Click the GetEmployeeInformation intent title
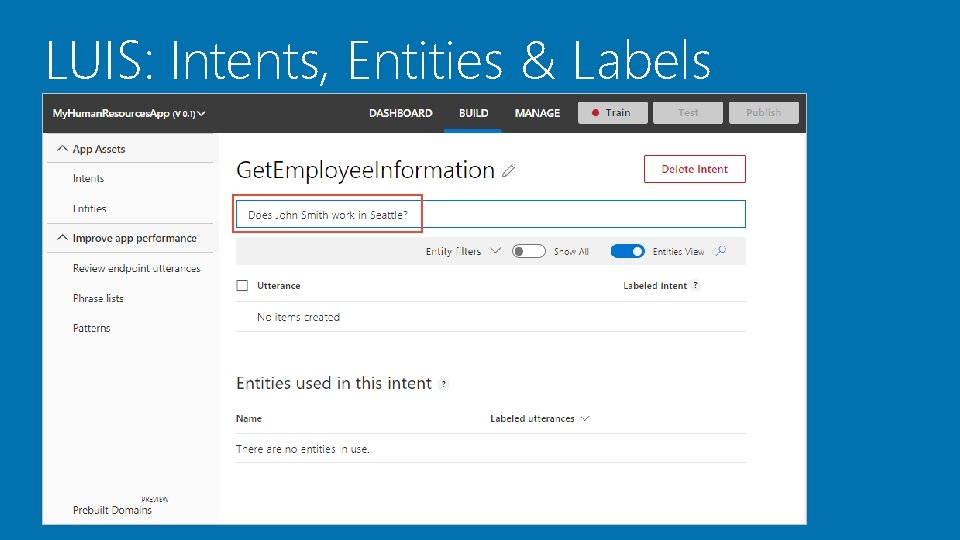Image resolution: width=960 pixels, height=540 pixels. pyautogui.click(x=365, y=170)
